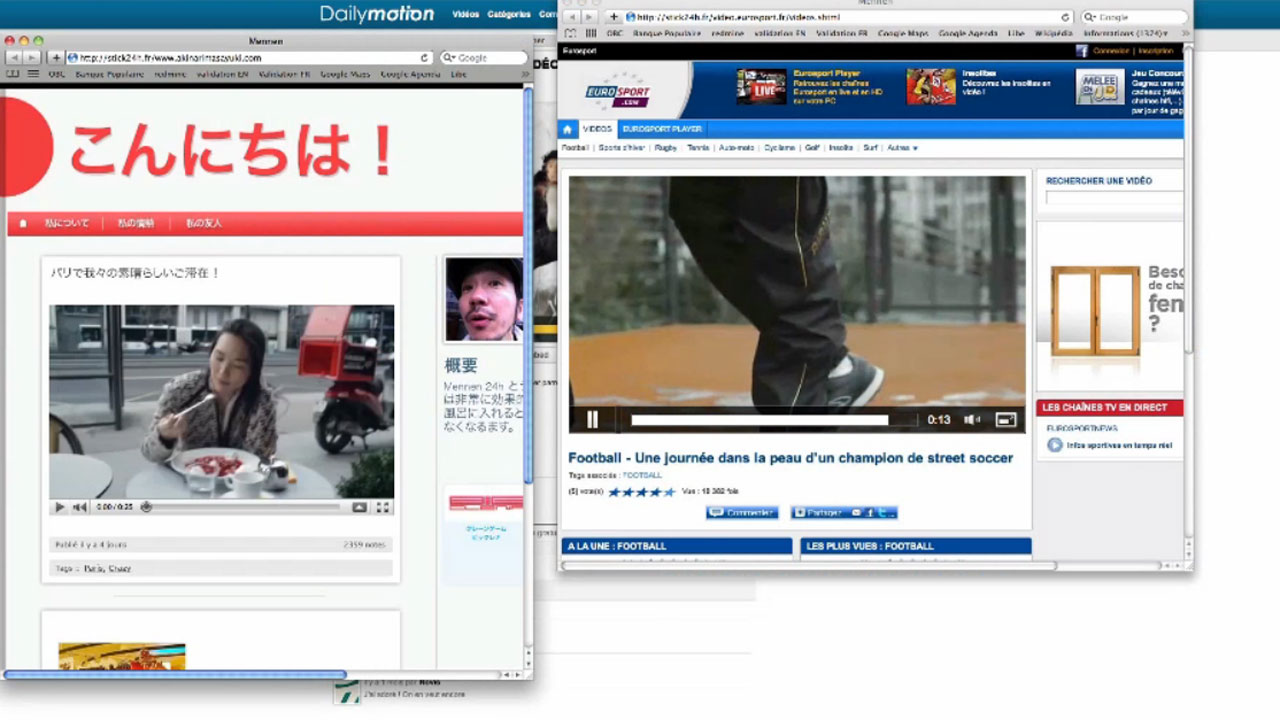Reload the Eurosport page
This screenshot has width=1280, height=720.
click(x=1066, y=17)
